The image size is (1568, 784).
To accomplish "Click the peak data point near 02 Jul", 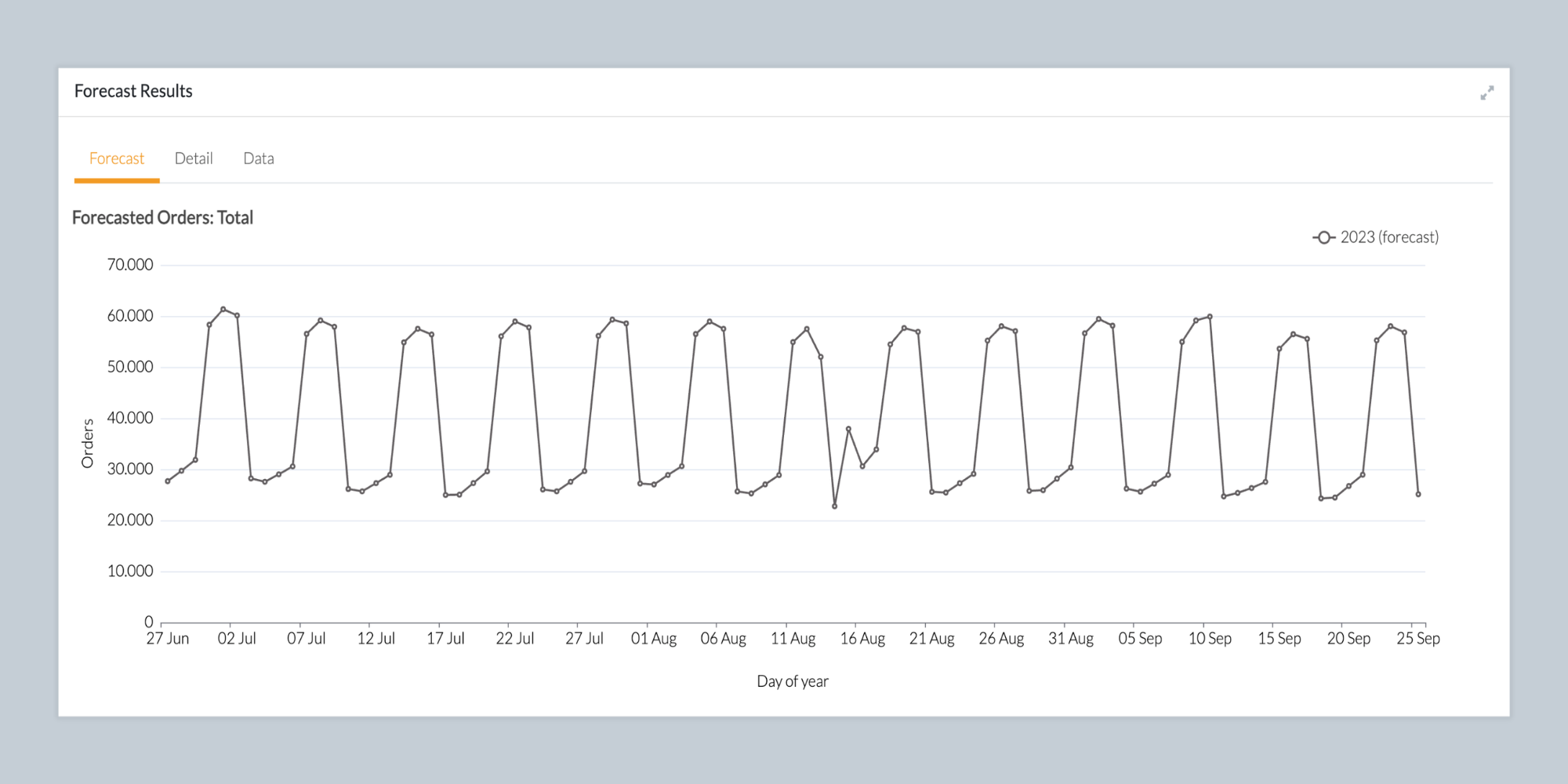I will (x=223, y=310).
